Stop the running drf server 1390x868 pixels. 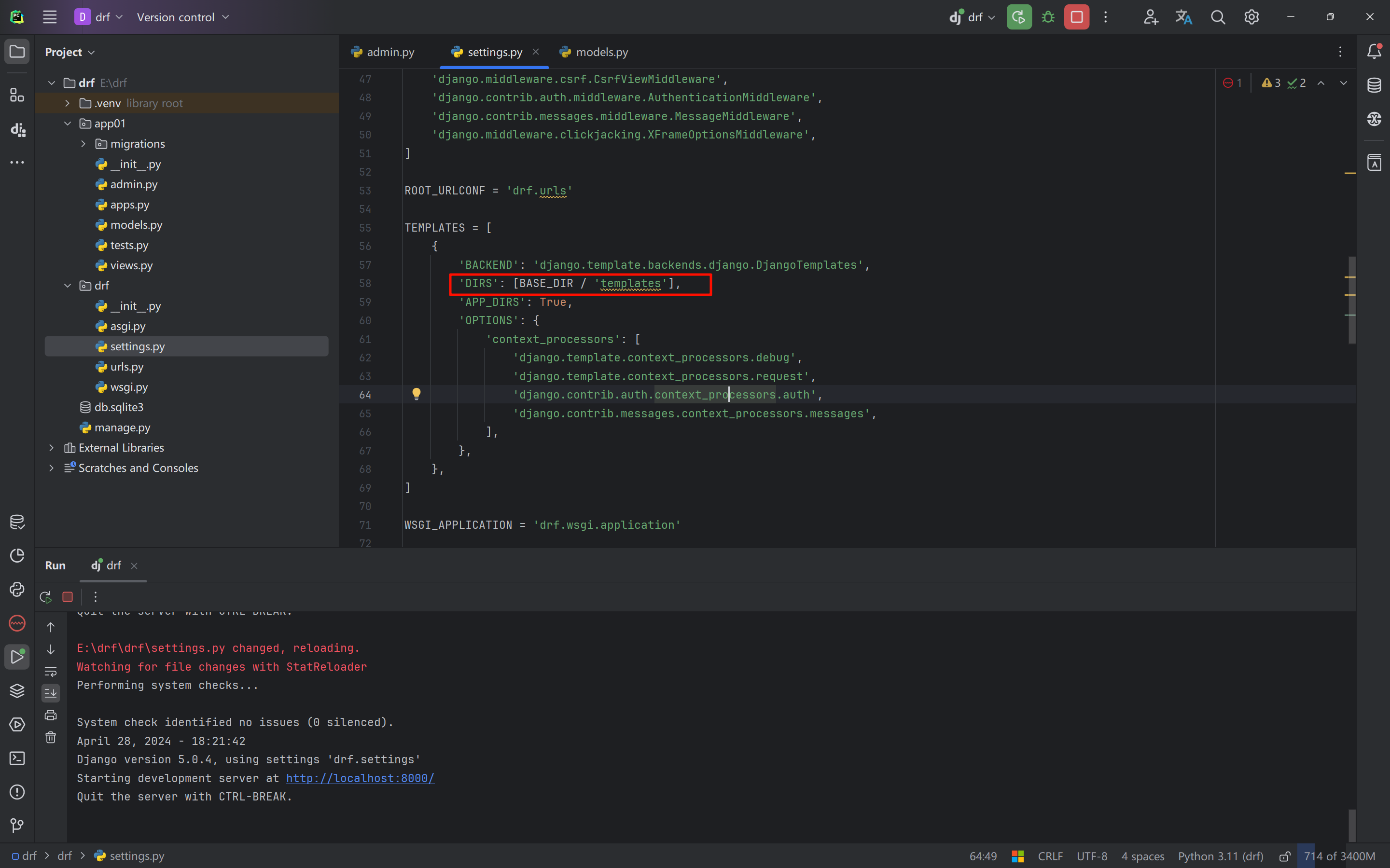click(x=1076, y=17)
